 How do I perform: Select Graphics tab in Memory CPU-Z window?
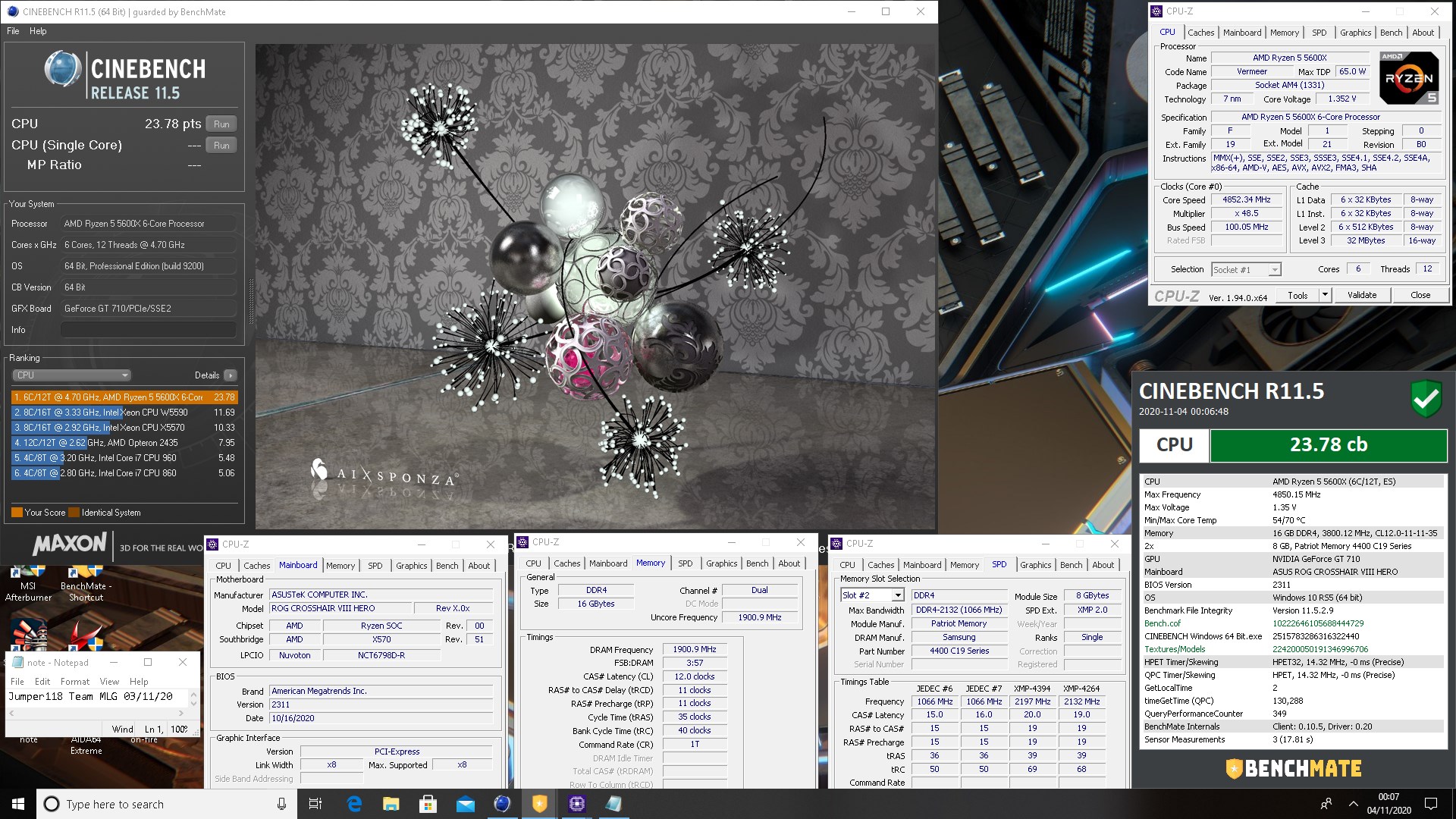(721, 563)
